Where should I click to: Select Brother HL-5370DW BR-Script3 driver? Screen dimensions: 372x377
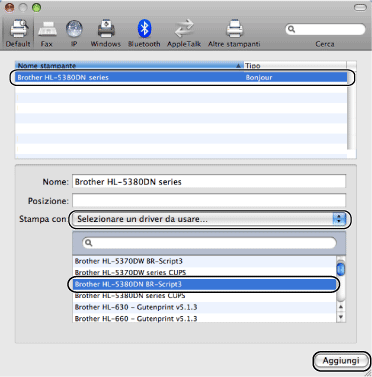pos(204,261)
